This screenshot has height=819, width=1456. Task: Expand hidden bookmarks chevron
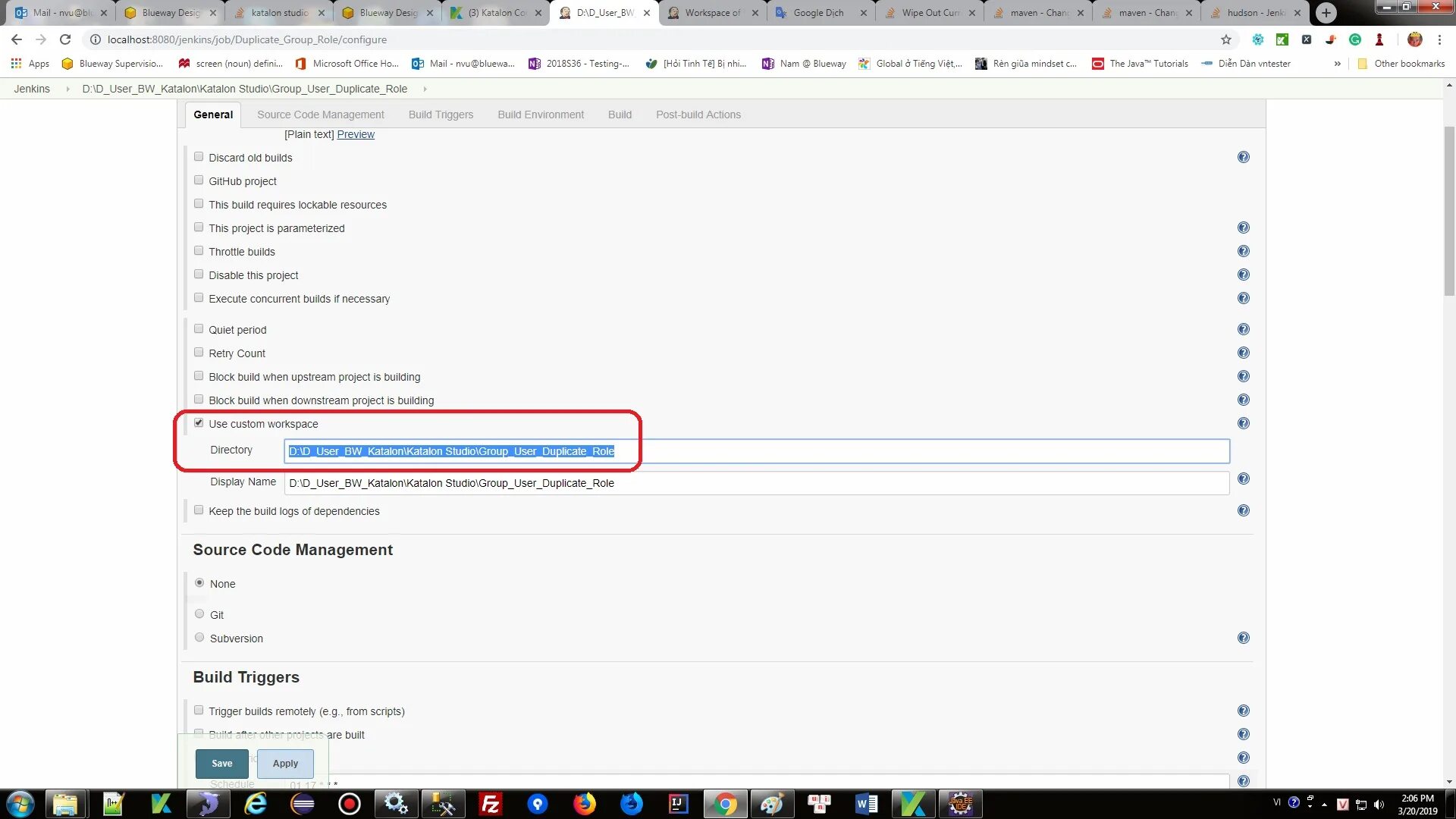1337,64
